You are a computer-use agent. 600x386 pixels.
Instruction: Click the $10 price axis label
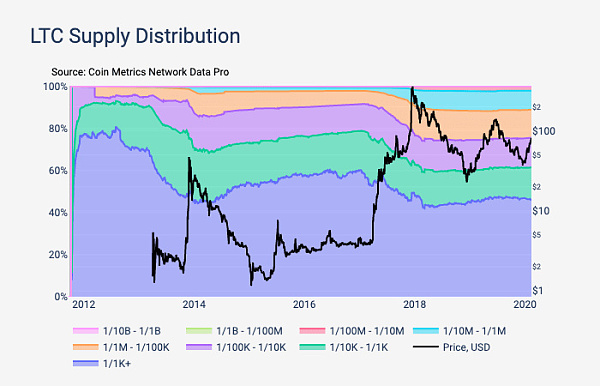click(541, 211)
